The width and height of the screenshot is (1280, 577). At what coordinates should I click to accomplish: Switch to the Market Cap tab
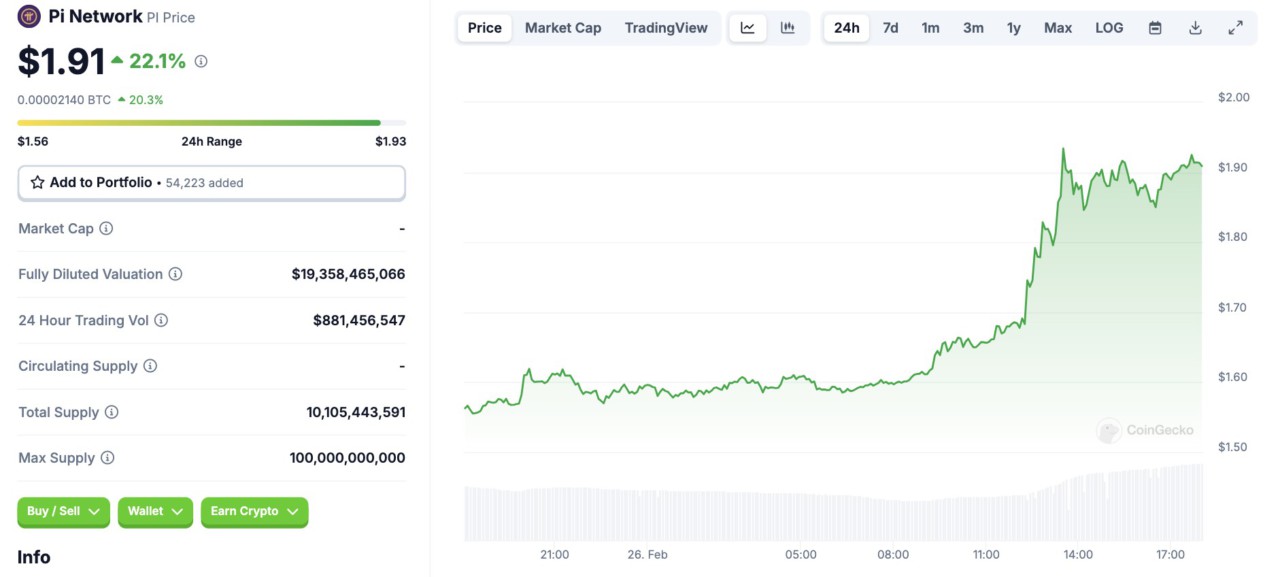pyautogui.click(x=562, y=27)
